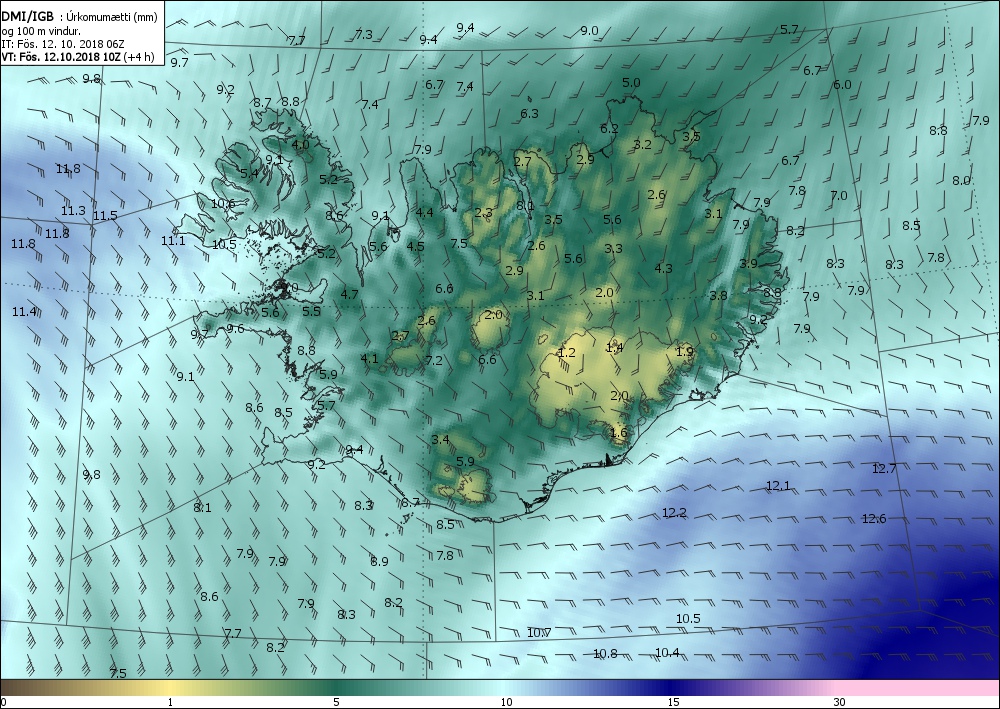This screenshot has height=709, width=1000.
Task: Click the color scale tick label '1'
Action: tap(170, 703)
